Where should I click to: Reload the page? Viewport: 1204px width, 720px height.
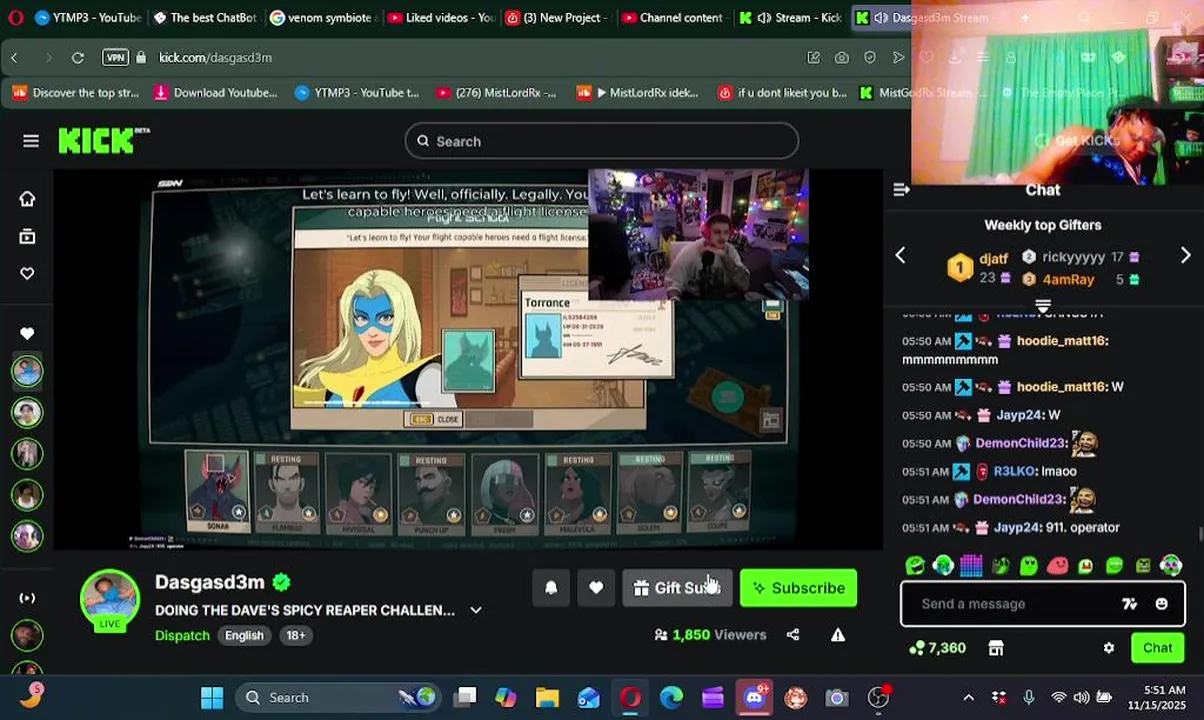[x=78, y=58]
